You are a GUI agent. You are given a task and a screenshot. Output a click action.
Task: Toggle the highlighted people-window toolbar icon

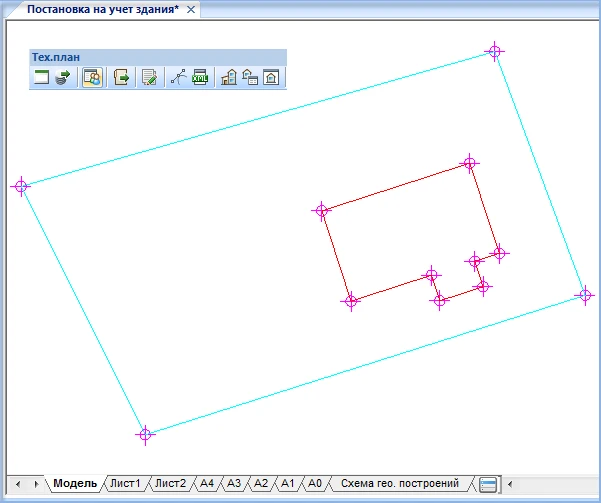[x=91, y=77]
